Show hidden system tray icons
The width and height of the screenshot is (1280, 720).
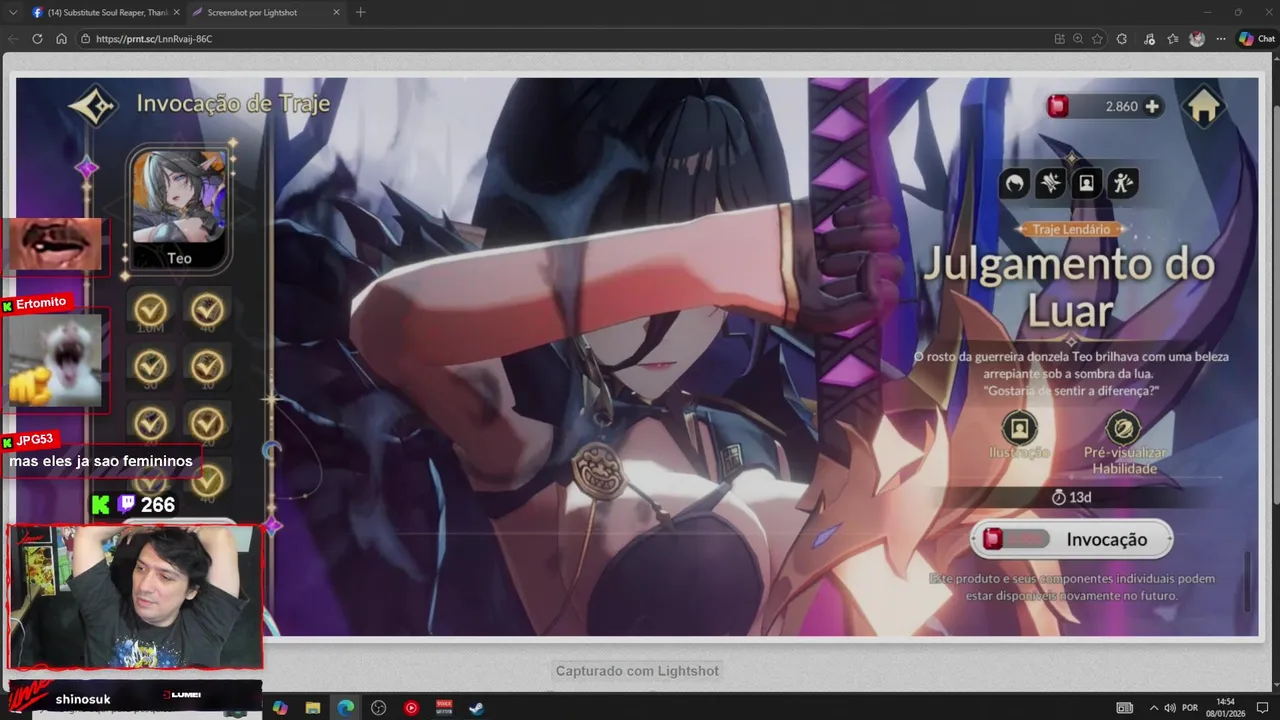click(x=1152, y=708)
